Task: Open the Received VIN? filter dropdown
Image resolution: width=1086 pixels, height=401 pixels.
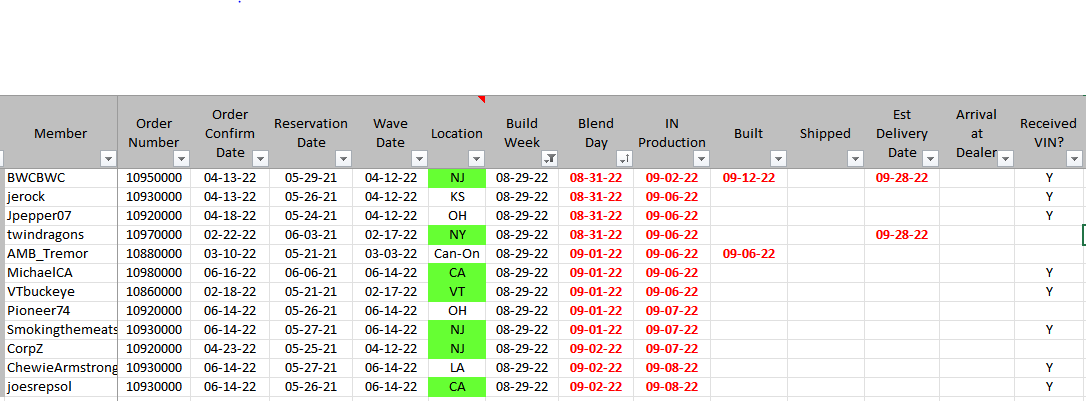Action: [x=1074, y=159]
